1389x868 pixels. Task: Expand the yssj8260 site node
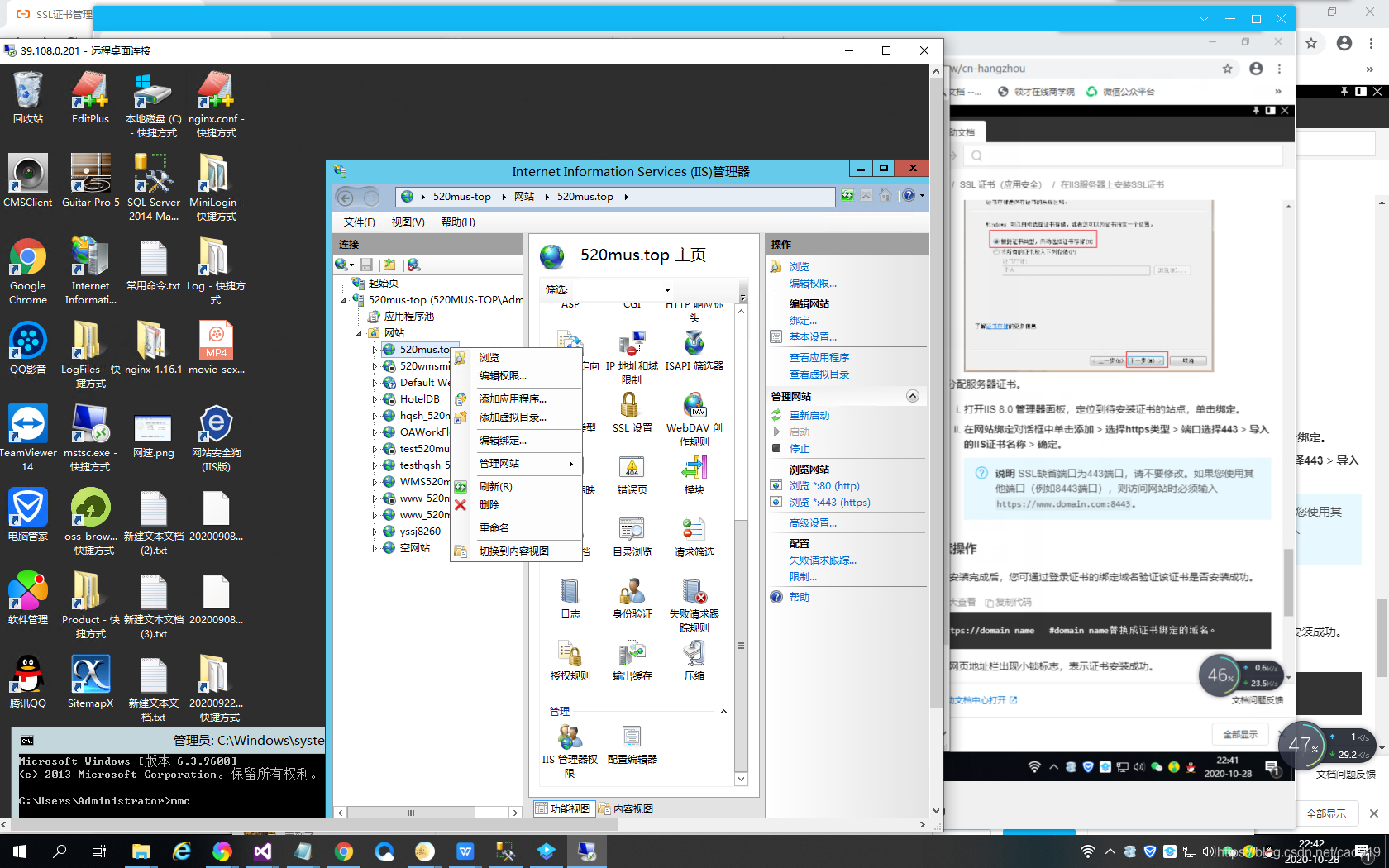[x=375, y=532]
